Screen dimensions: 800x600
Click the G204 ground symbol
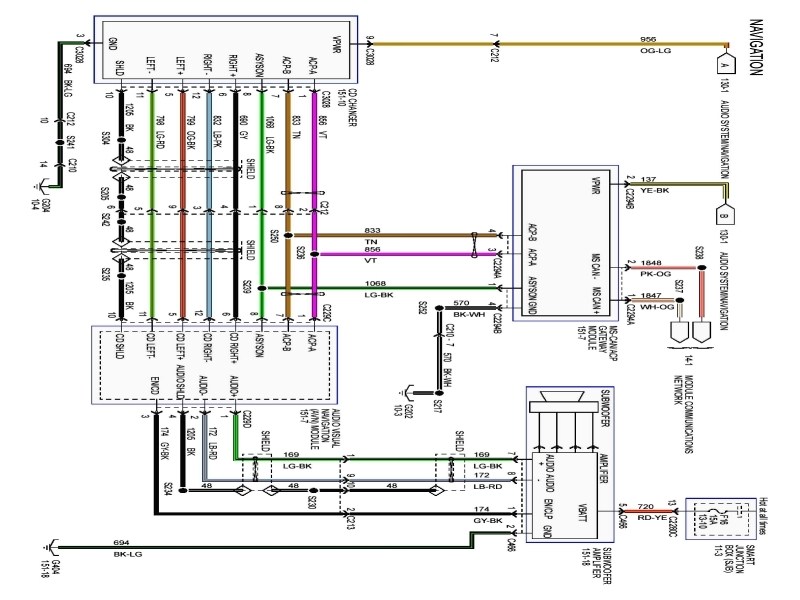click(x=41, y=187)
